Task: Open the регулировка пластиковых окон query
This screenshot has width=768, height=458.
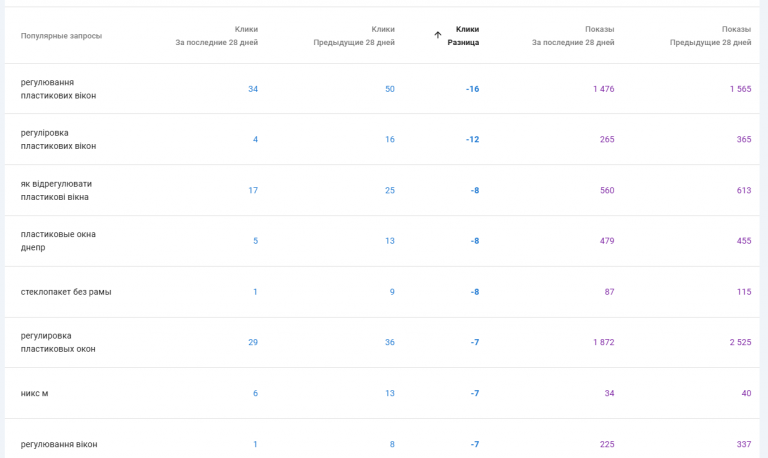Action: 58,342
